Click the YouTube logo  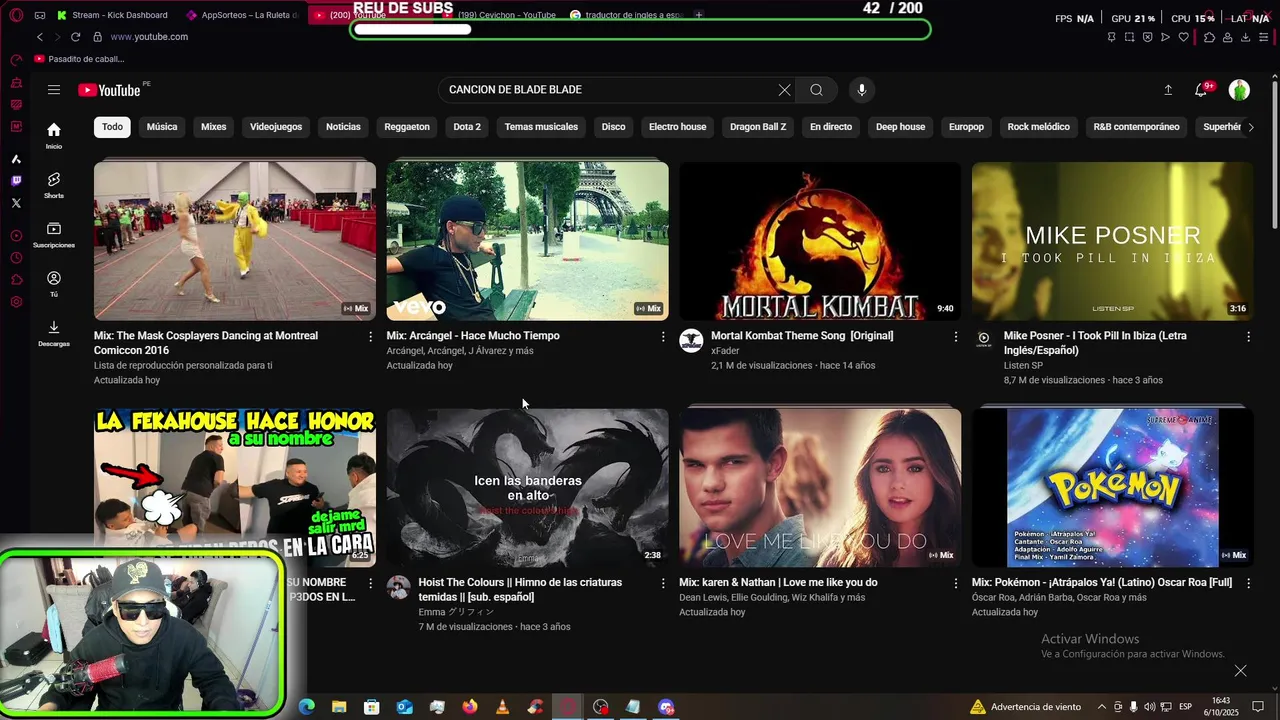(x=109, y=90)
